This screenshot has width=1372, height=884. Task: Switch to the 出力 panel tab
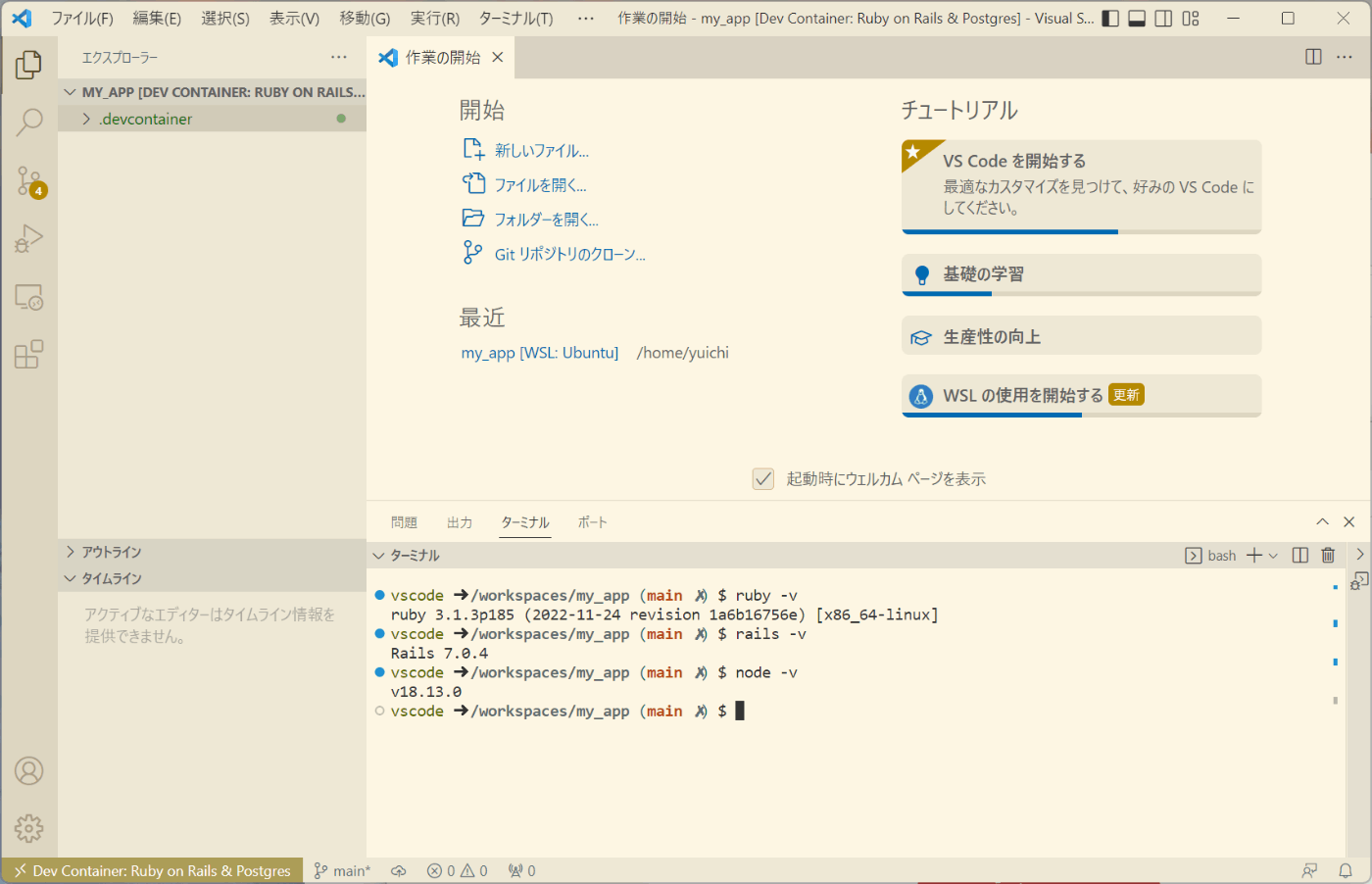(460, 522)
